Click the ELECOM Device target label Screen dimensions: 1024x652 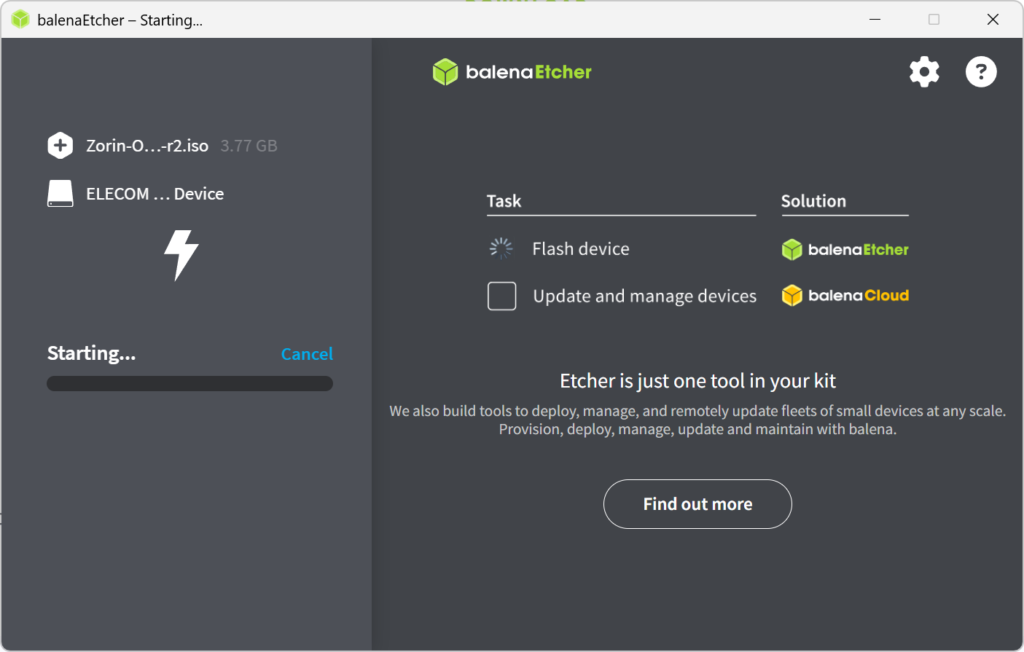click(155, 194)
